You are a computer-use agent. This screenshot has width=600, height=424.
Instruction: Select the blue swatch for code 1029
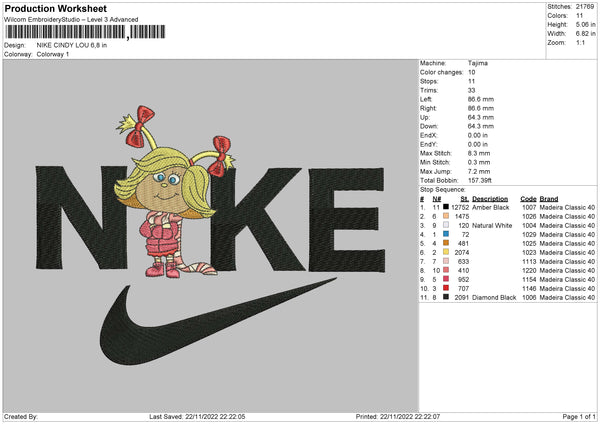[x=446, y=234]
